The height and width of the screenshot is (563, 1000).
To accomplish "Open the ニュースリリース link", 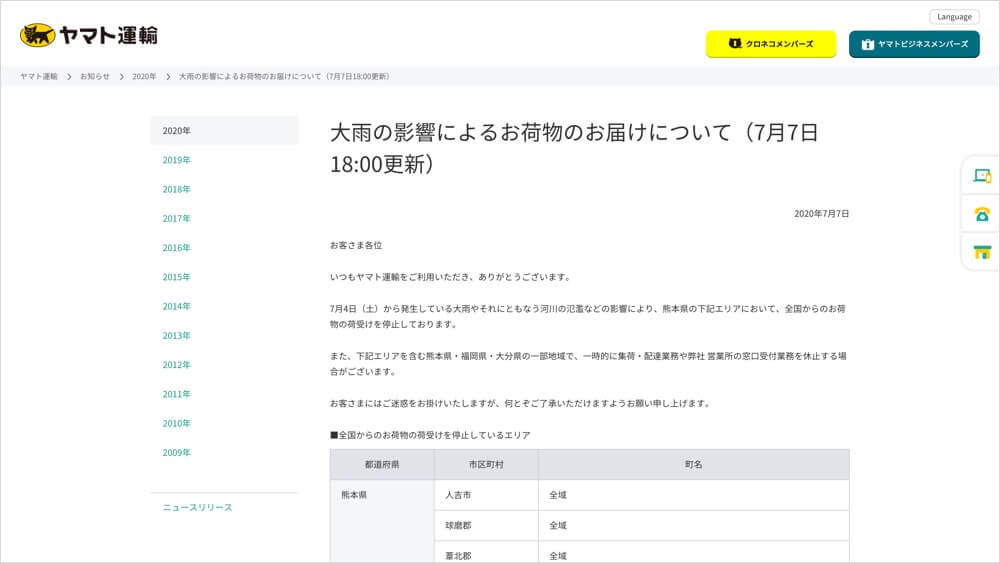I will click(x=197, y=507).
